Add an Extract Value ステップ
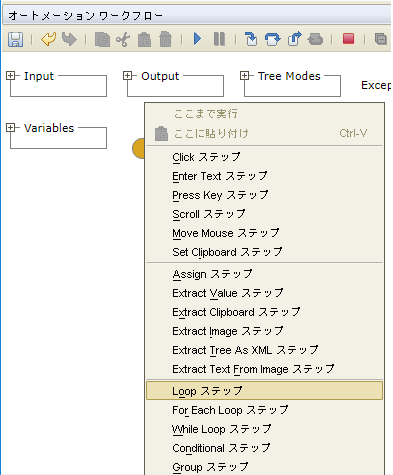The height and width of the screenshot is (475, 393). click(264, 293)
